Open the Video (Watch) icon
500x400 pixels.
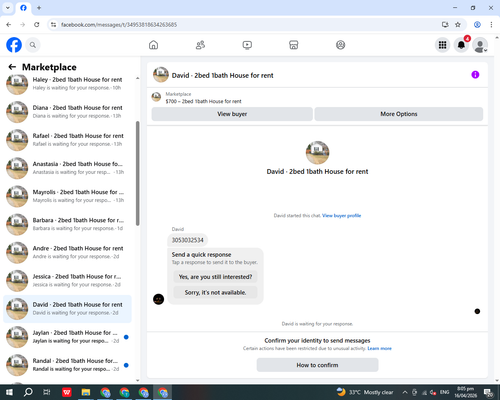coord(247,45)
